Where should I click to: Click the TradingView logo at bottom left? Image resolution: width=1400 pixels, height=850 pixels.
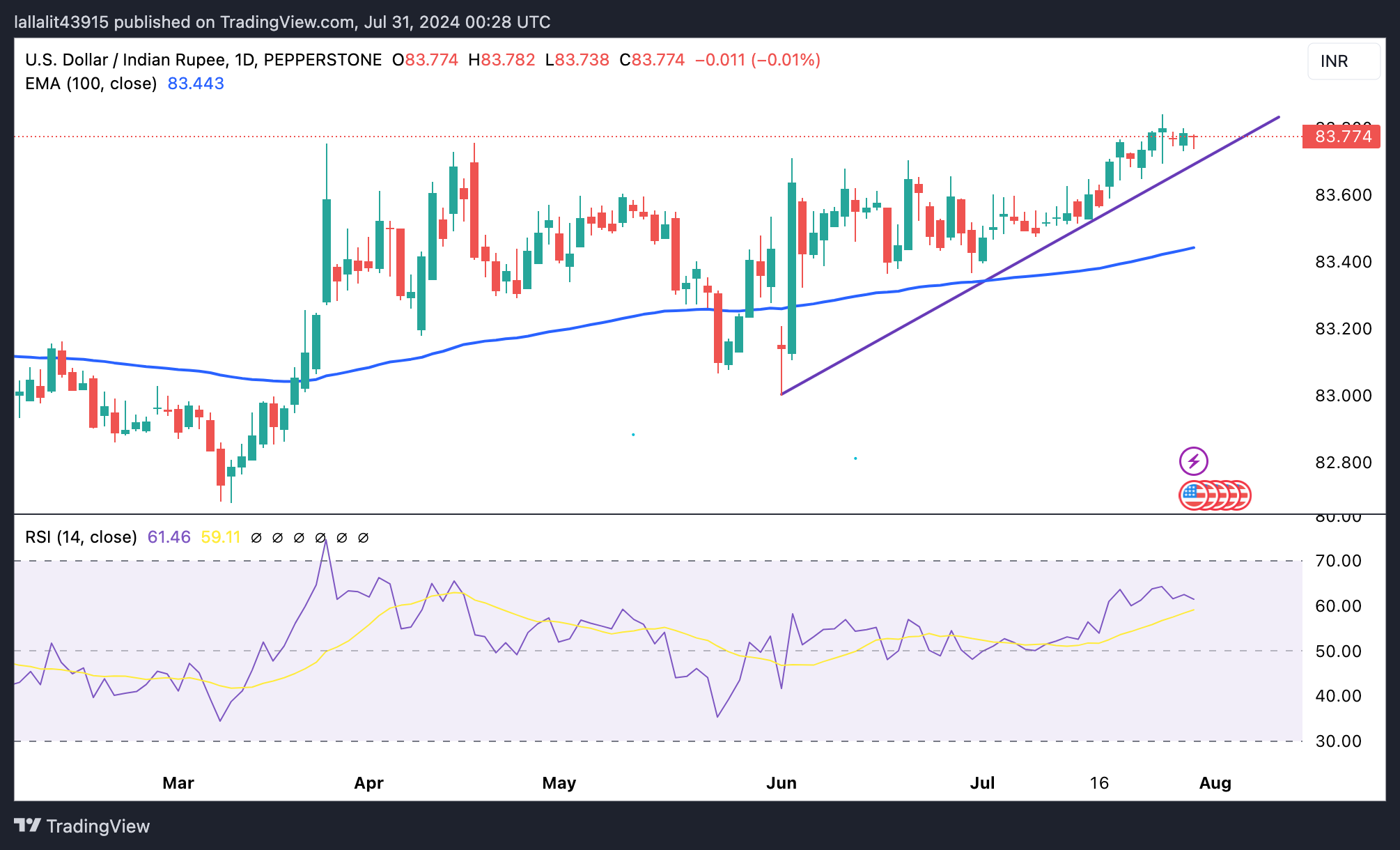pos(28,826)
